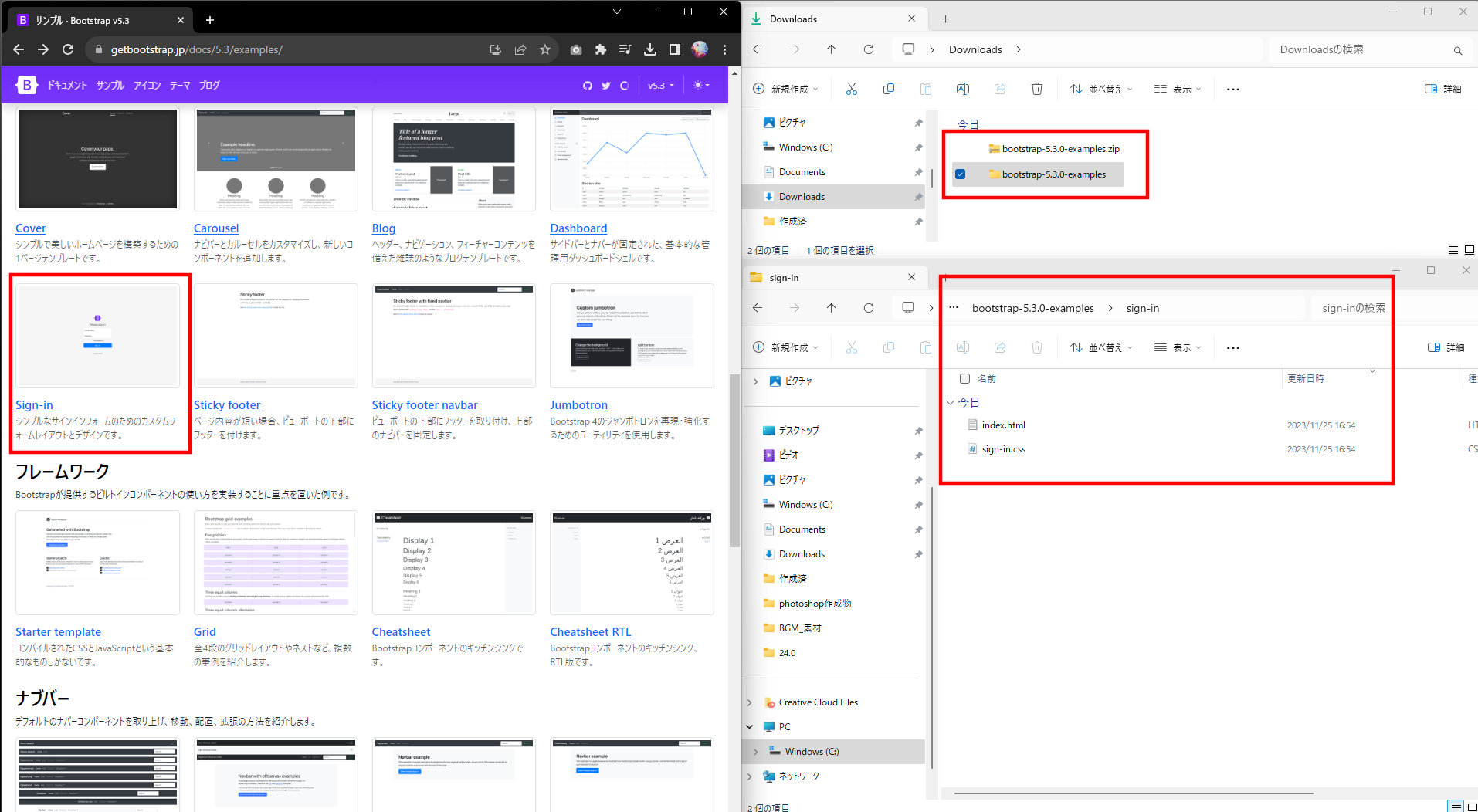The height and width of the screenshot is (812, 1478).
Task: Collapse the 今日 group in the sign-in window
Action: tap(951, 402)
